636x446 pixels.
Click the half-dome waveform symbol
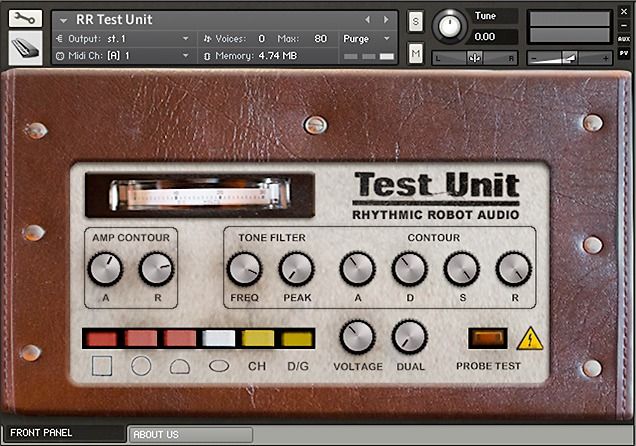point(180,367)
